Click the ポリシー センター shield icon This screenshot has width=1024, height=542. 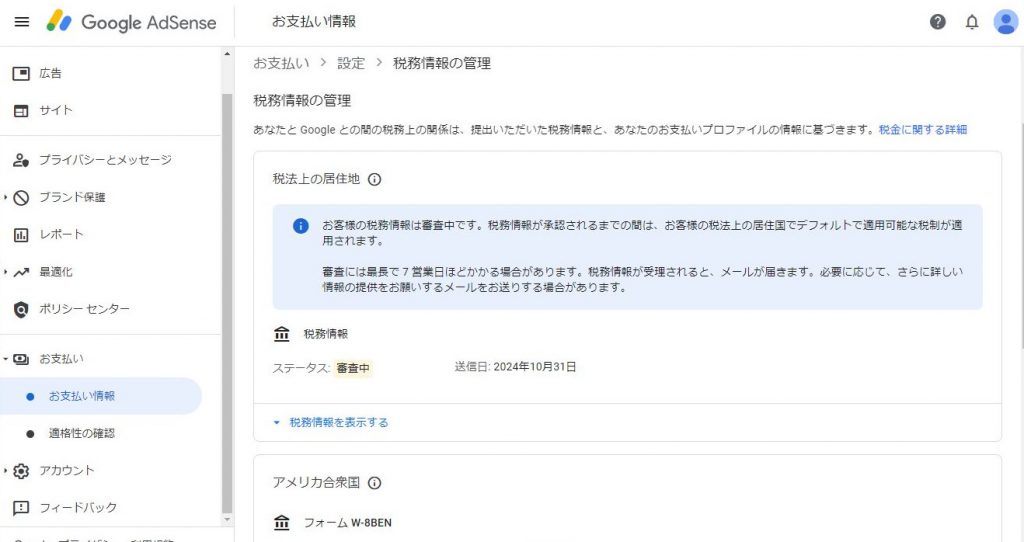point(21,310)
